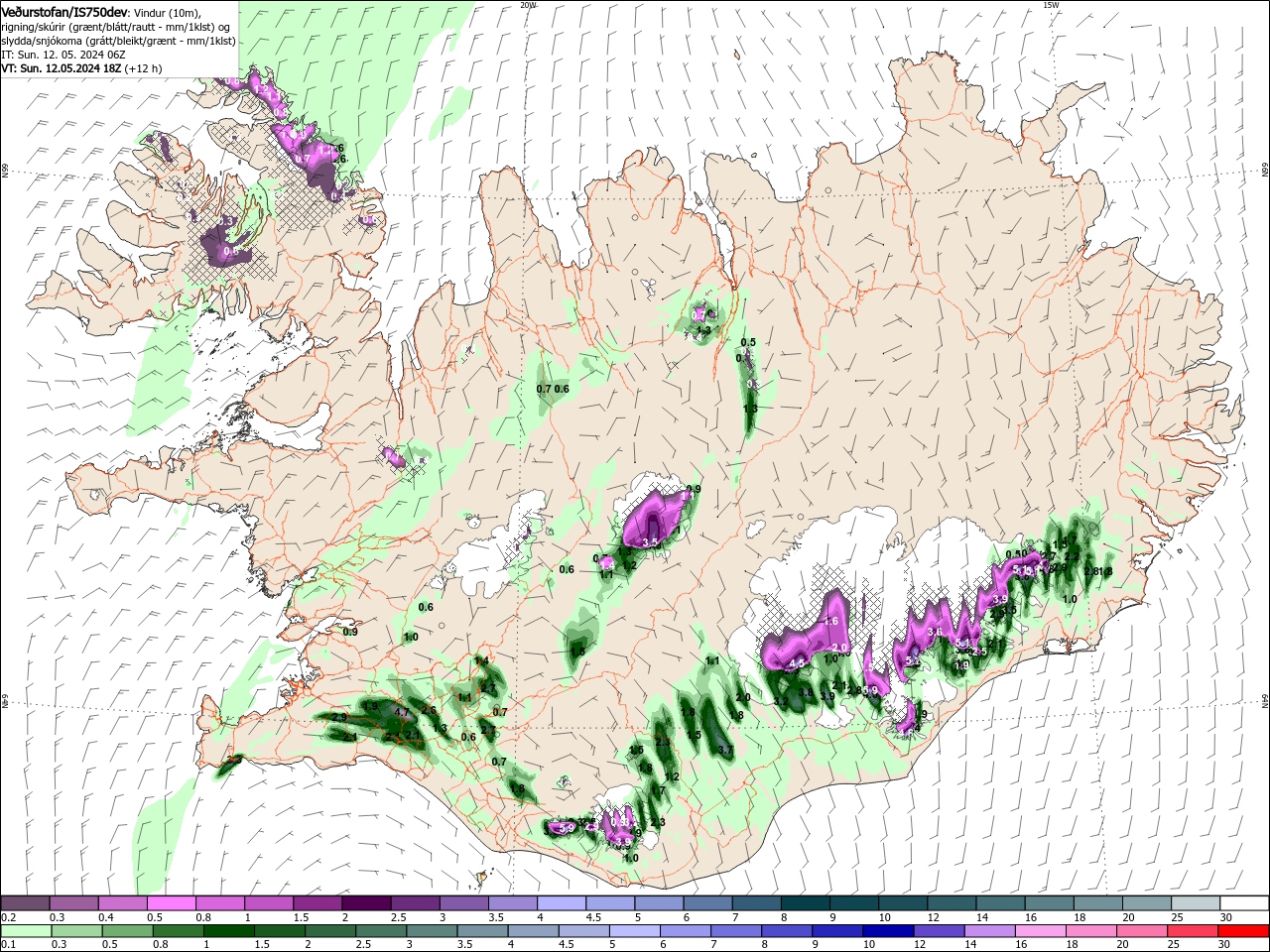This screenshot has width=1270, height=952.
Task: Select the 'slydda/snjókoma' legend description line
Action: [x=118, y=41]
